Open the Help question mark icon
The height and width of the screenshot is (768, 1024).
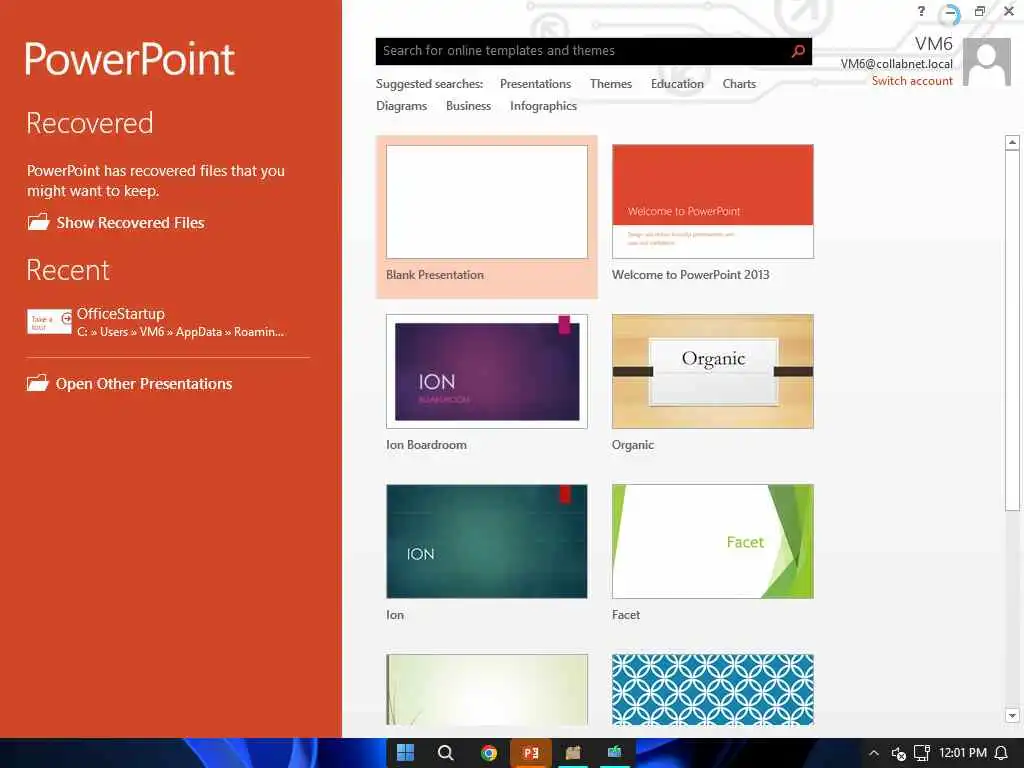921,11
